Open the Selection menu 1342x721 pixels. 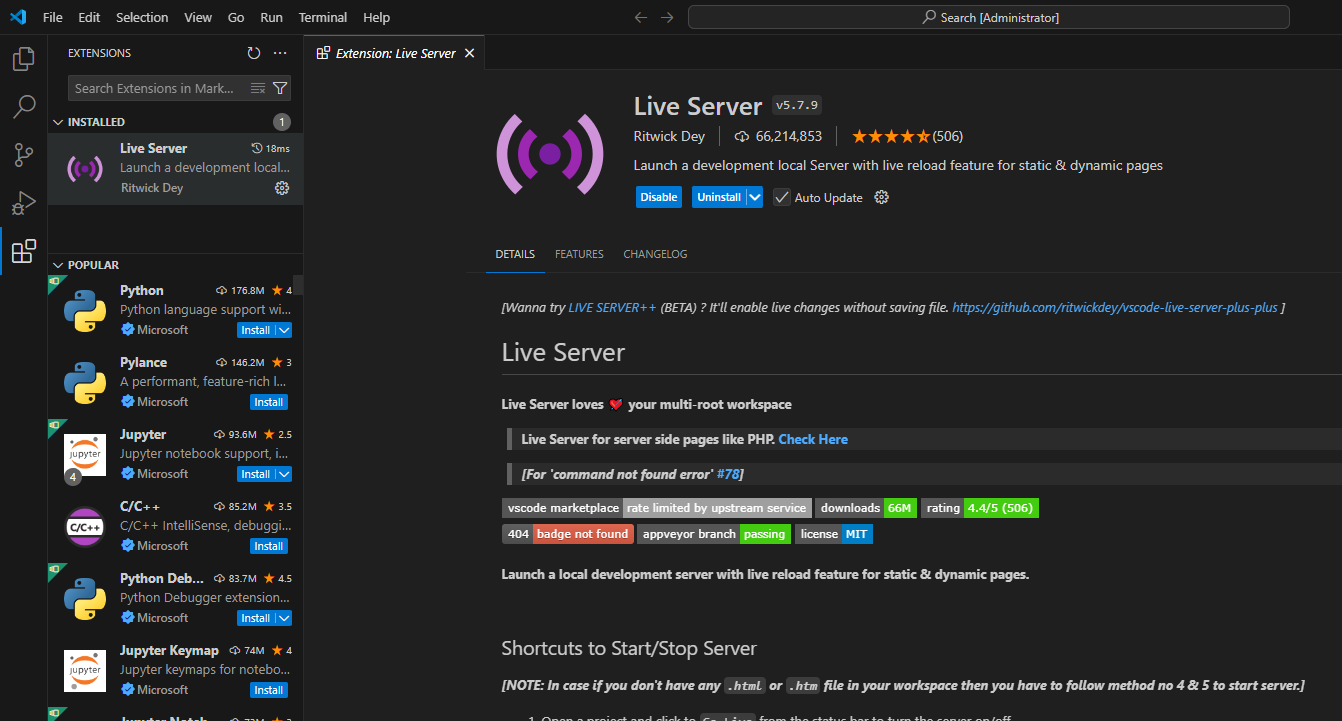[142, 17]
